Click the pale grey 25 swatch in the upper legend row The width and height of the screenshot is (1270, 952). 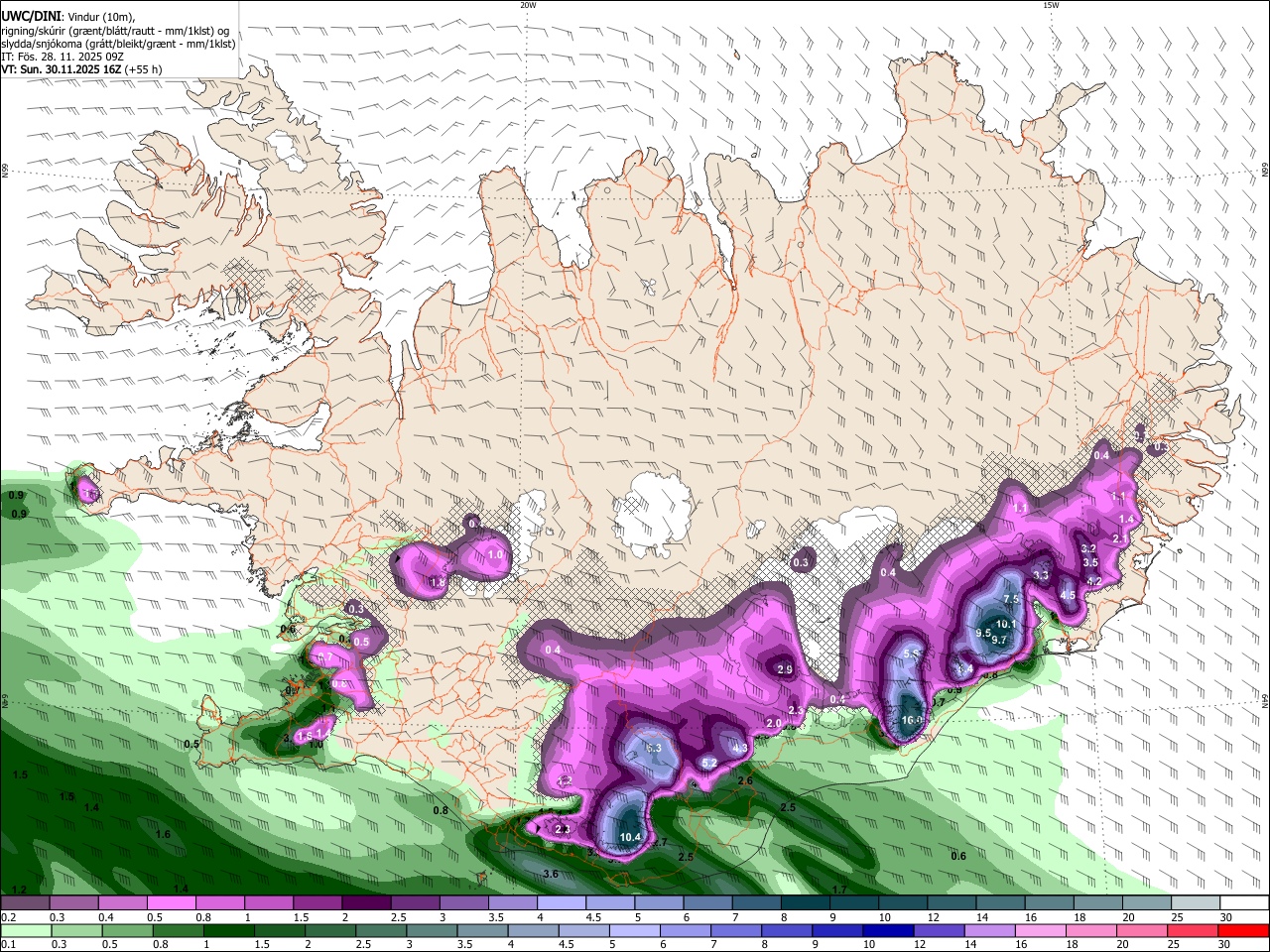pos(1197,902)
